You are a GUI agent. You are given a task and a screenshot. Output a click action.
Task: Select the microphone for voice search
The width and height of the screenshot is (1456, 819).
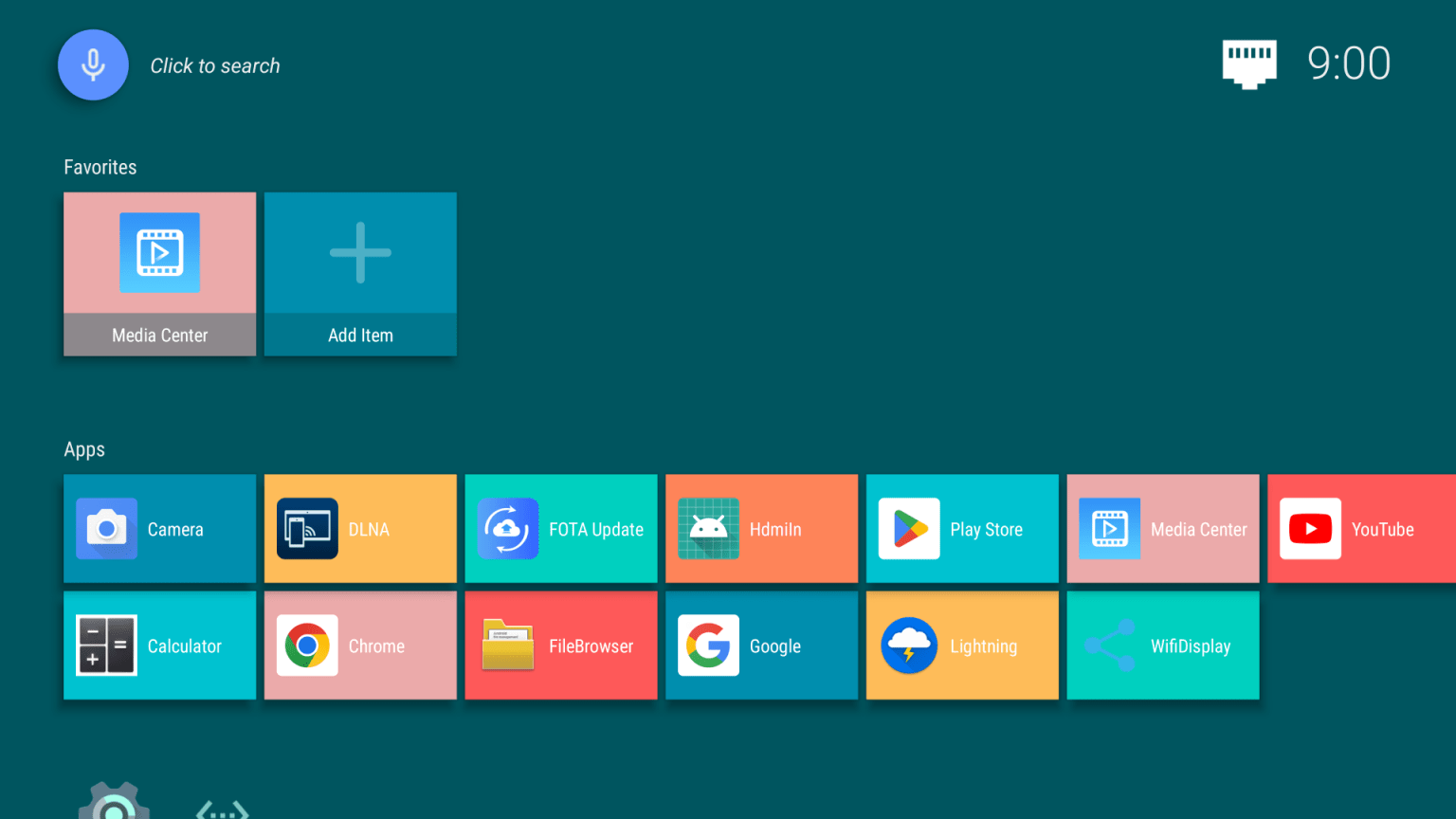[x=93, y=64]
